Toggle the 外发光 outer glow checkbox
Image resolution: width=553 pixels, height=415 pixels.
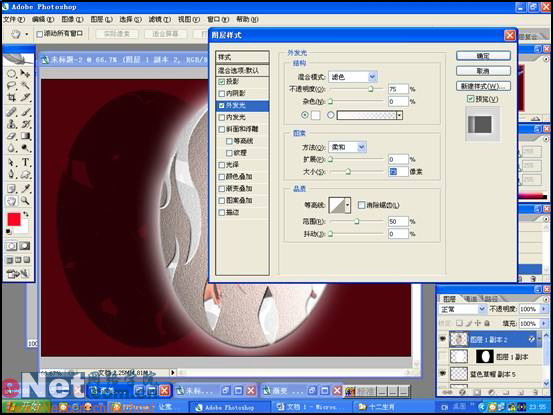[x=221, y=105]
